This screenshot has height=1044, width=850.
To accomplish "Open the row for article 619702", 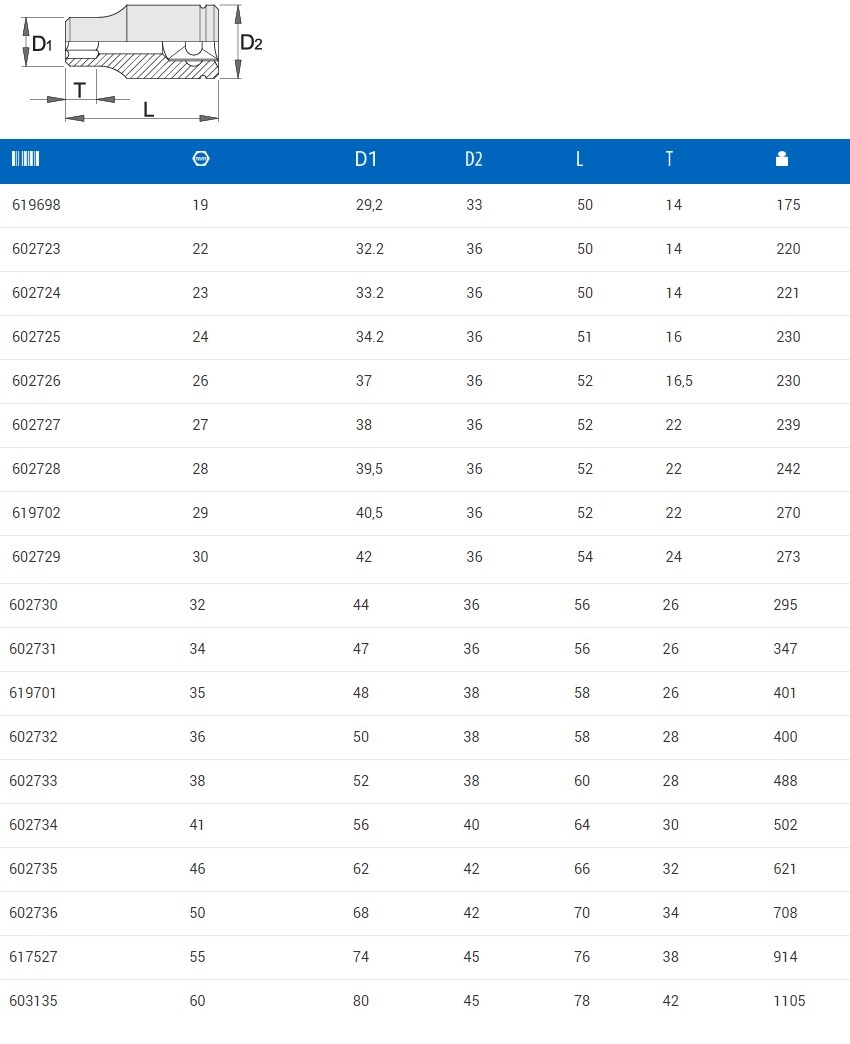I will 36,513.
